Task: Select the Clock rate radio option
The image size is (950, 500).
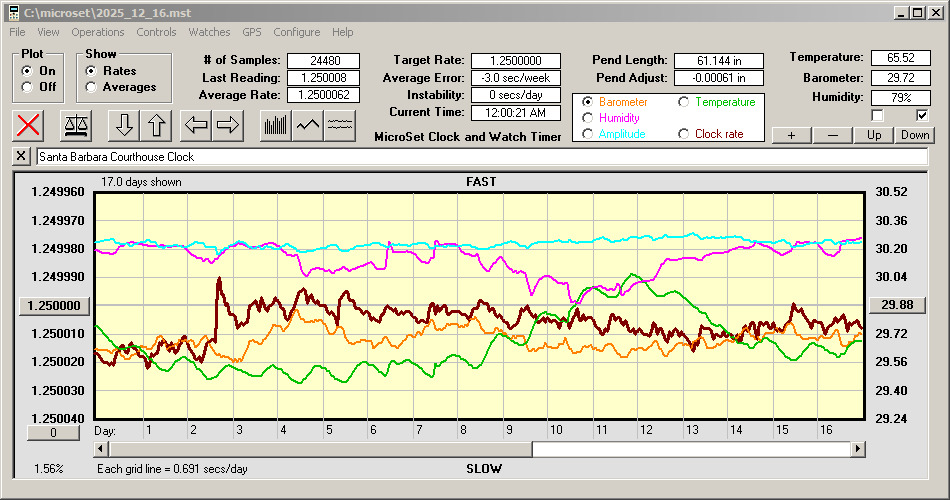Action: click(x=685, y=134)
